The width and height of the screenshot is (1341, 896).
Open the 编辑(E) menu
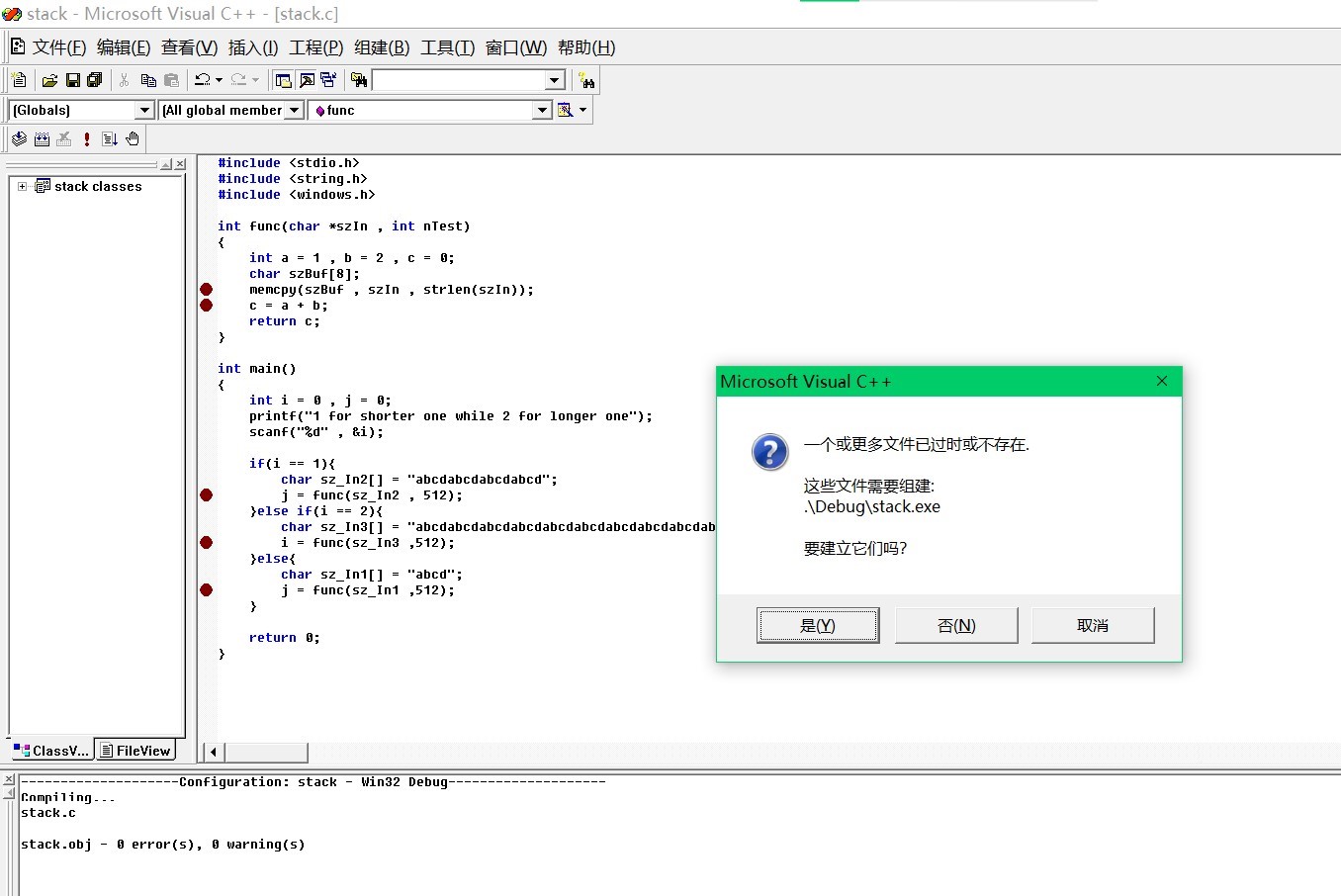124,47
